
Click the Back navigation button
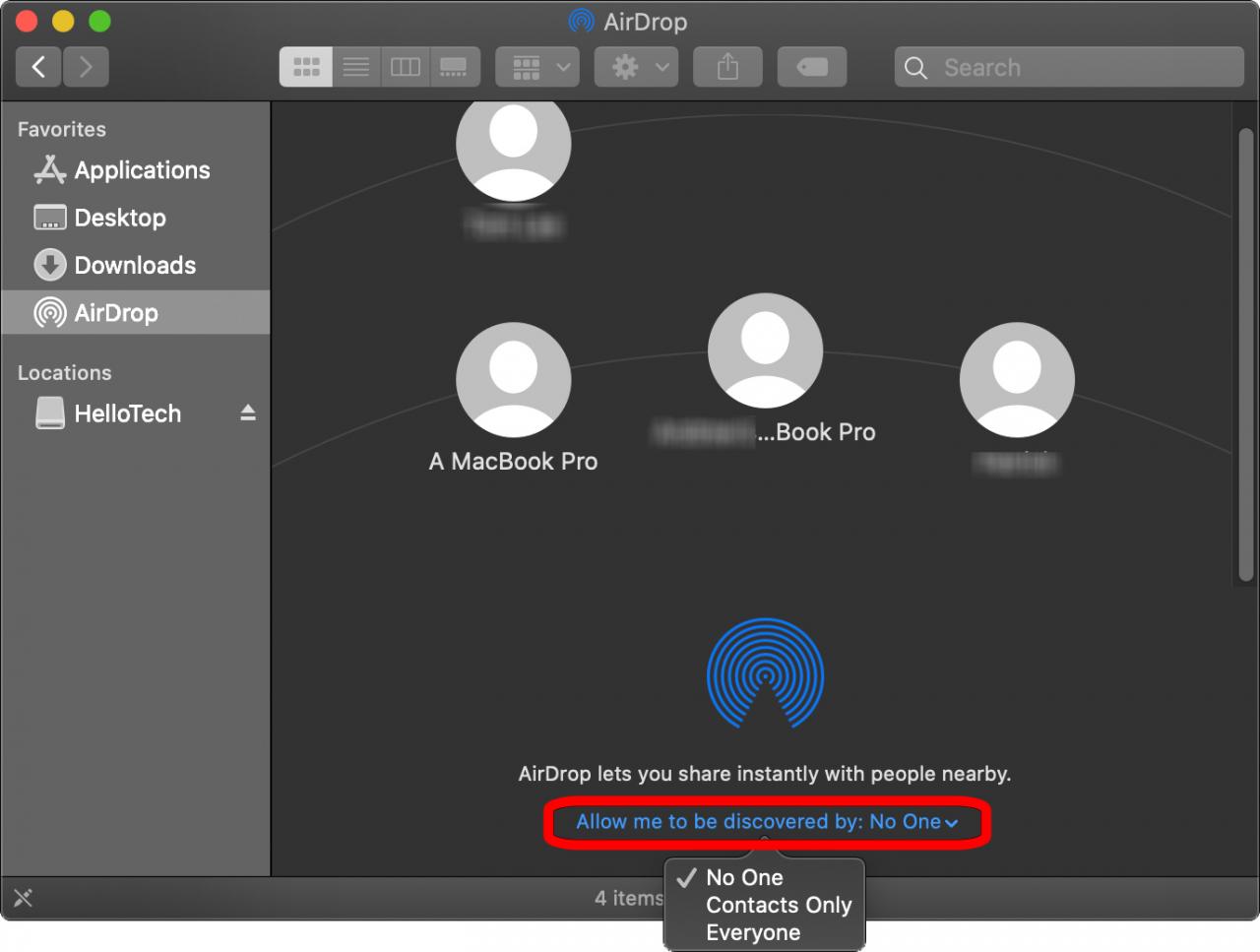pos(38,66)
